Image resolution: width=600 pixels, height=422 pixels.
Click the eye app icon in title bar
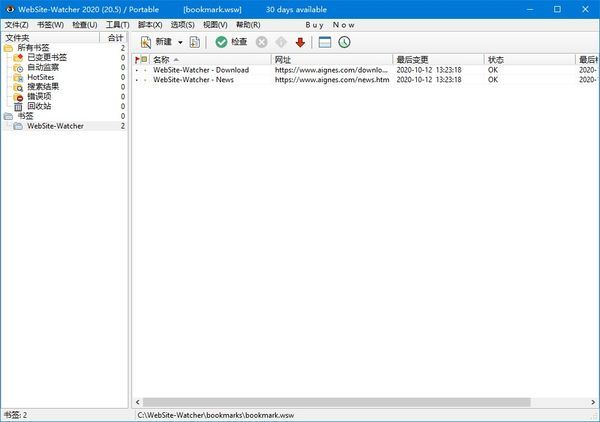[10, 9]
